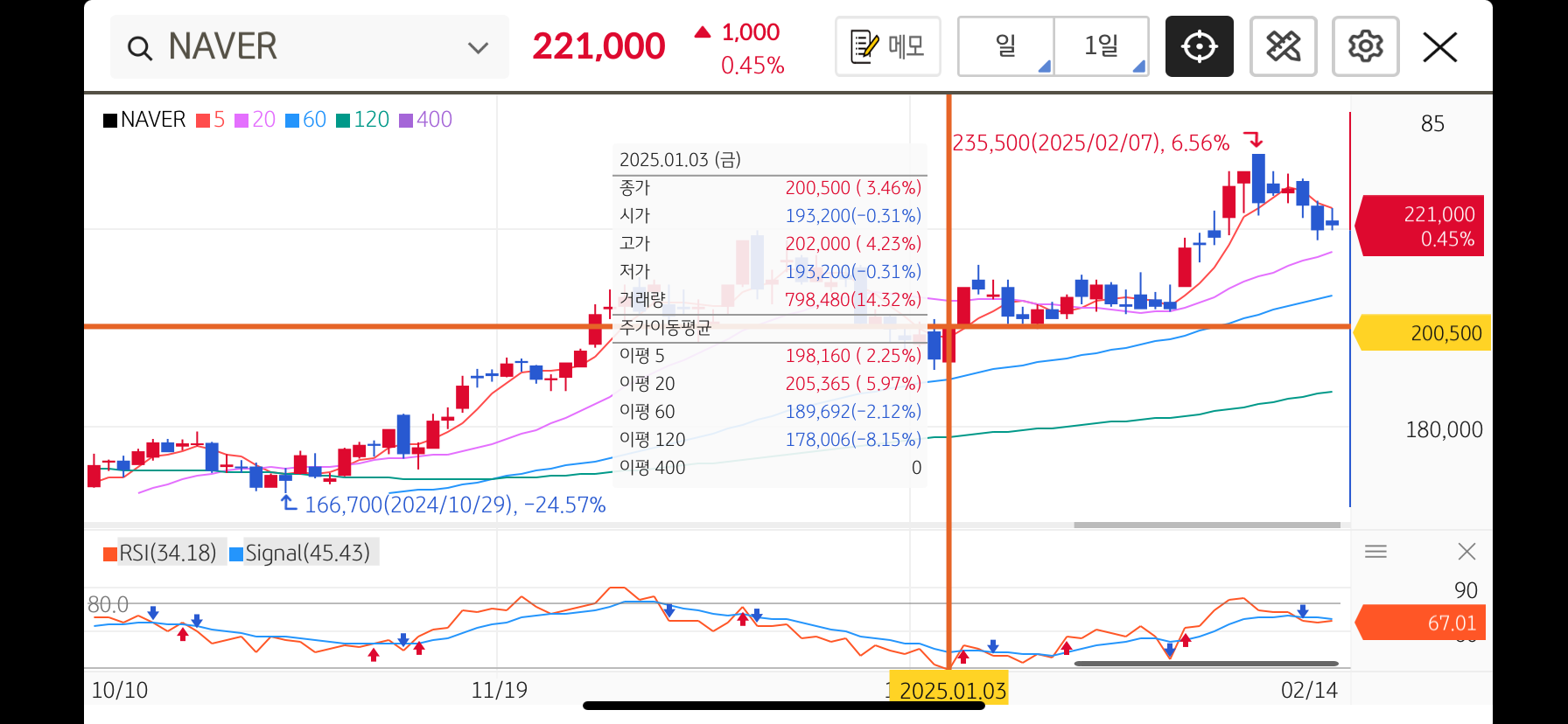Close the RSI indicator panel
Image resolution: width=1568 pixels, height=724 pixels.
[1467, 552]
